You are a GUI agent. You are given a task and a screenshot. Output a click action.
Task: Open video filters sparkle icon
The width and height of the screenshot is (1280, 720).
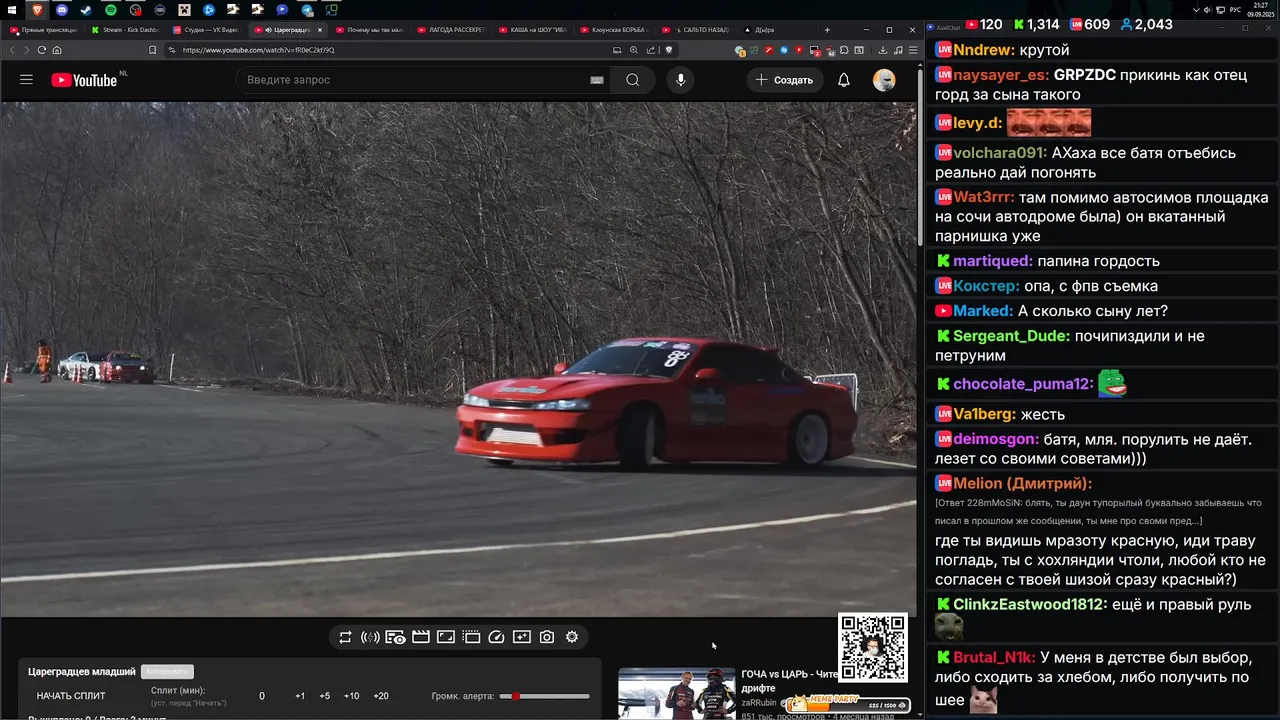point(521,637)
